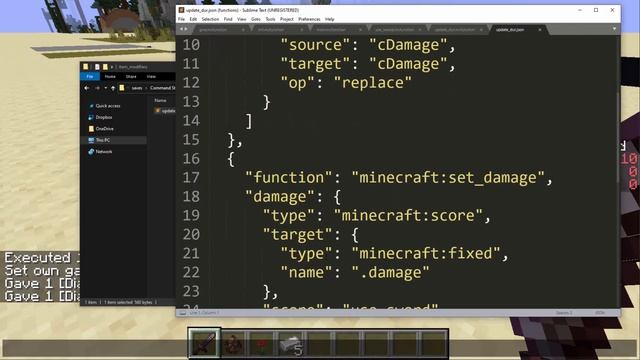Click the Network icon in navigation pane
The height and width of the screenshot is (360, 640).
point(91,151)
